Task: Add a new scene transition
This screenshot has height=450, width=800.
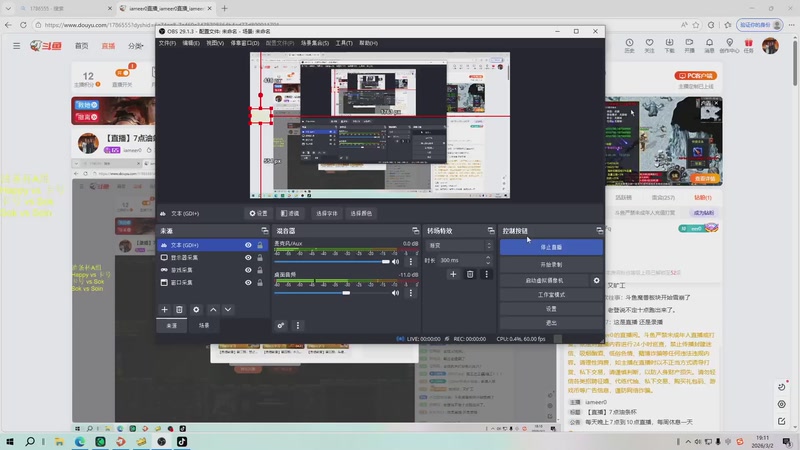Action: coord(453,274)
